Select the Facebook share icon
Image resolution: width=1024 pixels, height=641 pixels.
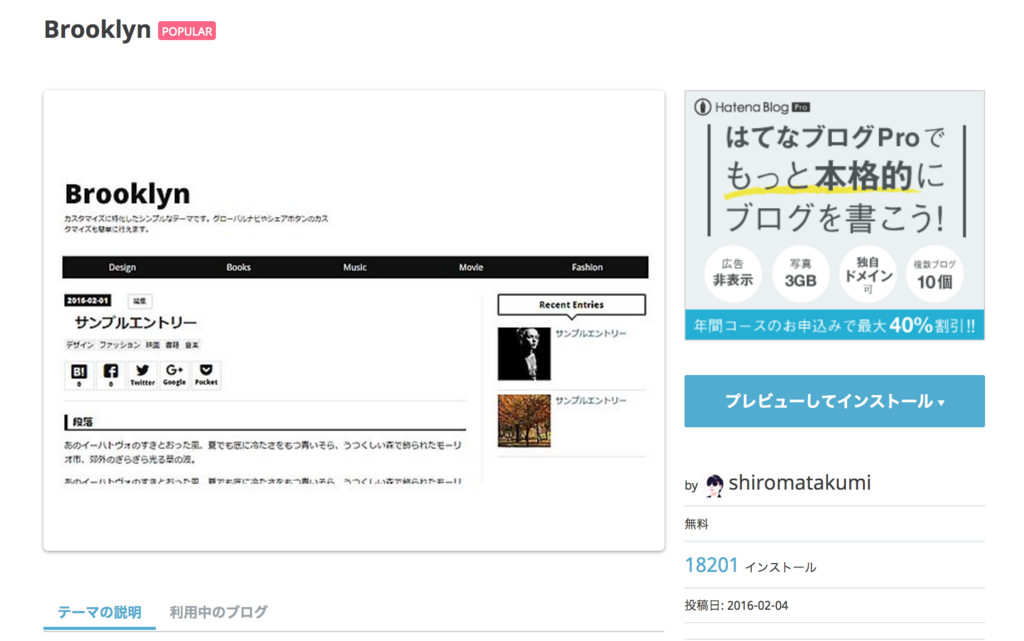tap(110, 375)
